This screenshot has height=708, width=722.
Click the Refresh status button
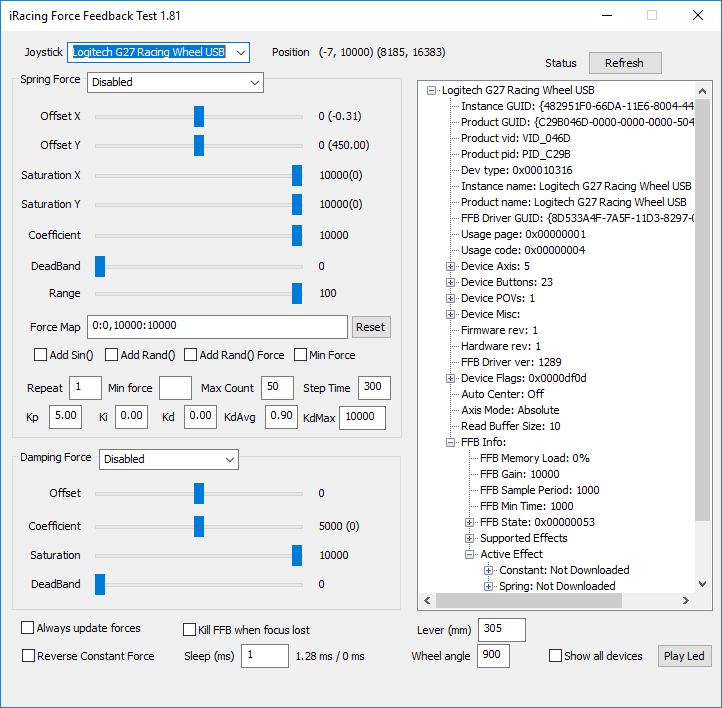625,63
